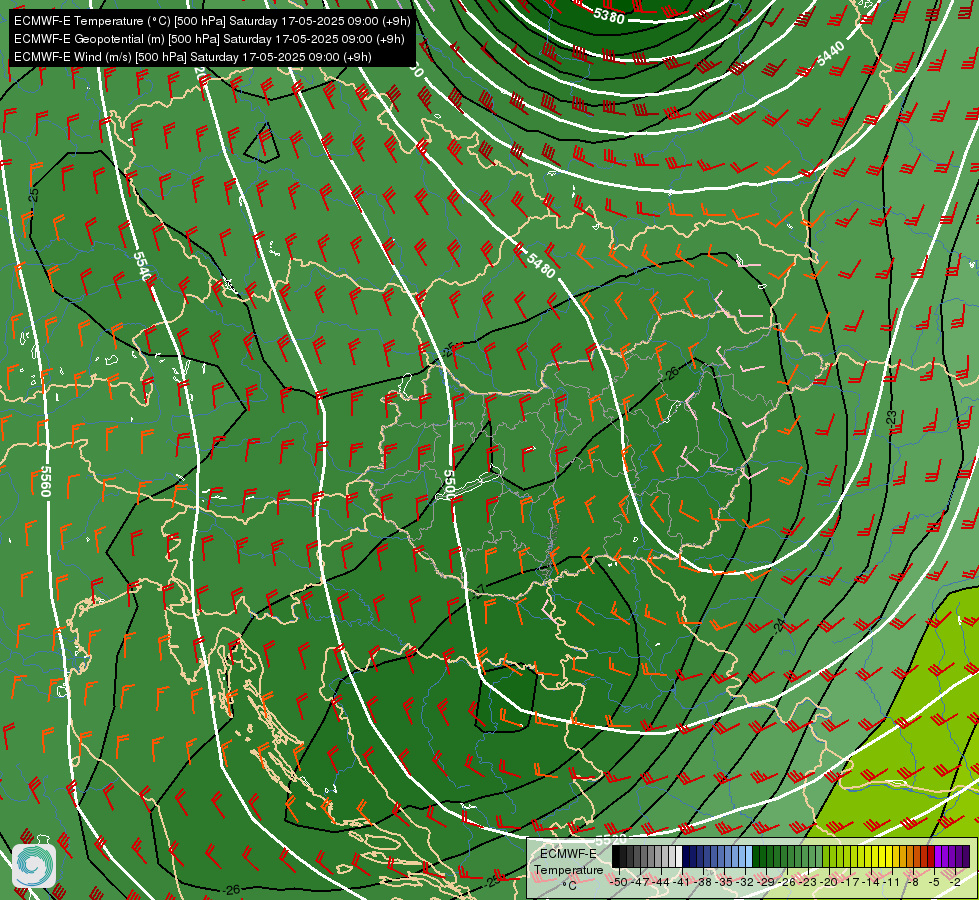Click the ECMWF-E Wind (m/s) title line
Viewport: 979px width, 900px height.
[x=193, y=57]
